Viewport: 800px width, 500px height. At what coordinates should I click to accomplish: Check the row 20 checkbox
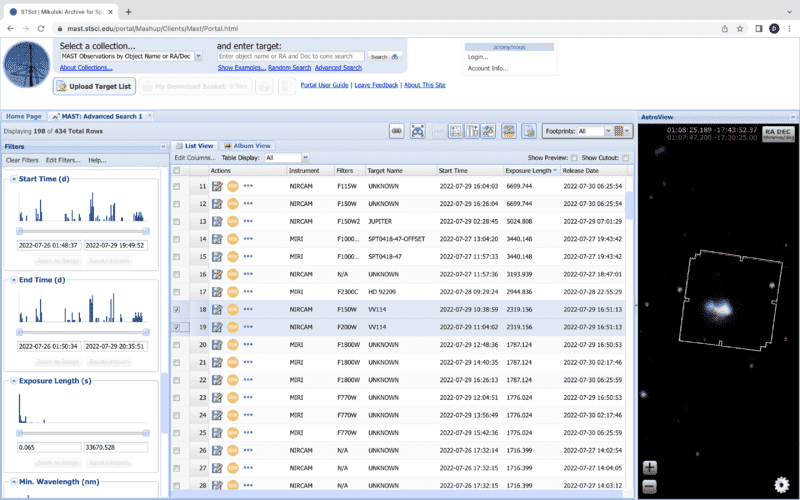[177, 345]
